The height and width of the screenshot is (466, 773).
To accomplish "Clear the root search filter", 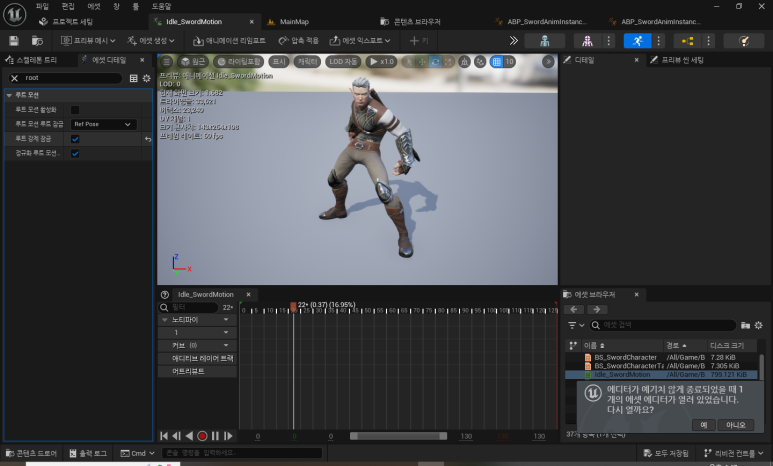I will [x=14, y=78].
